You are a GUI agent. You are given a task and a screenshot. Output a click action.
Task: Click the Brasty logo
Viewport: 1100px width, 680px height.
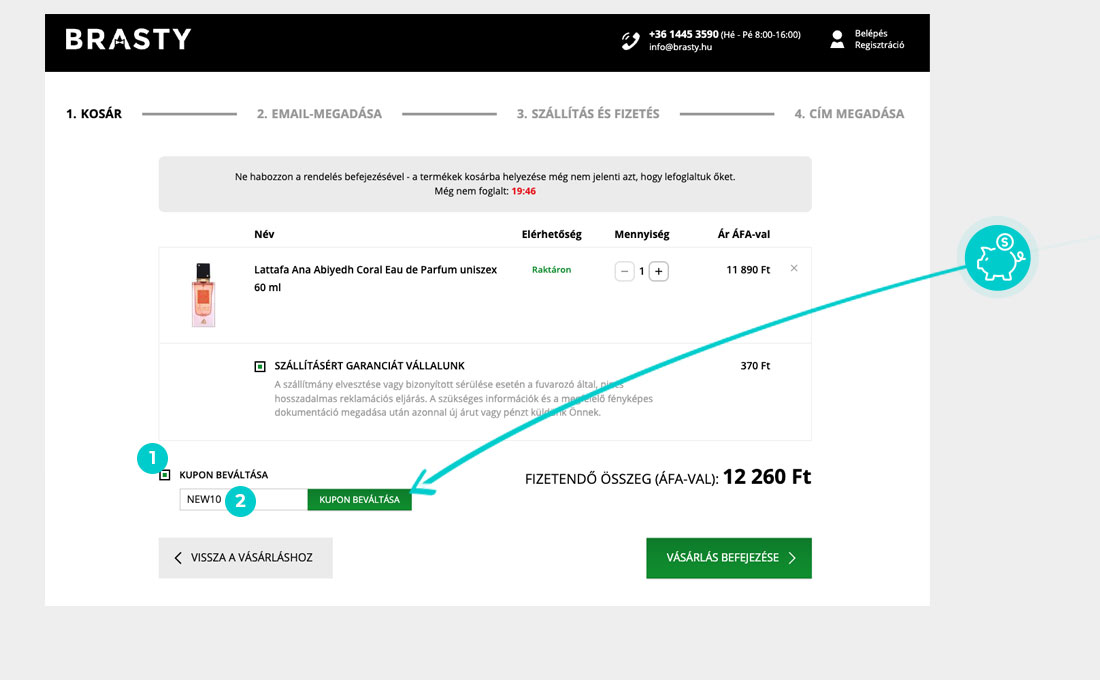[128, 40]
